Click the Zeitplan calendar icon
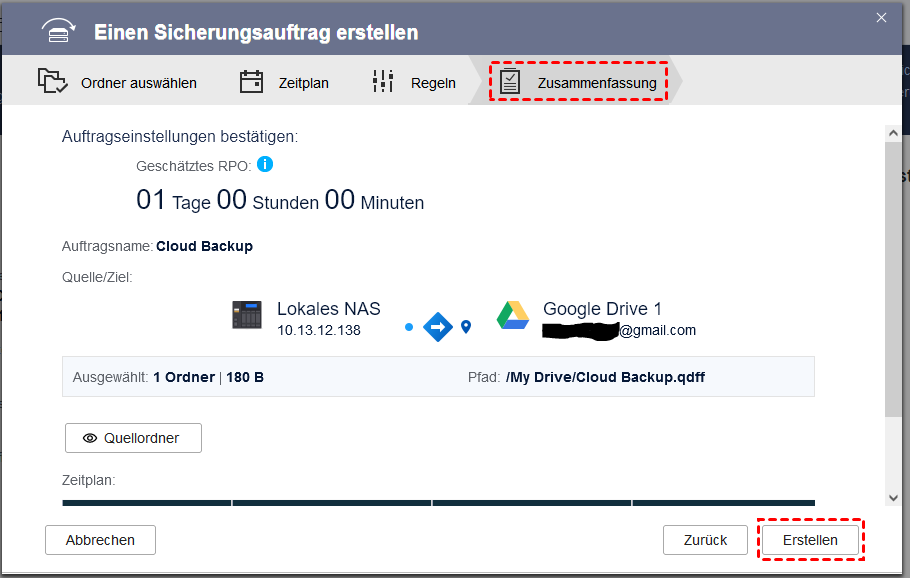 (251, 82)
